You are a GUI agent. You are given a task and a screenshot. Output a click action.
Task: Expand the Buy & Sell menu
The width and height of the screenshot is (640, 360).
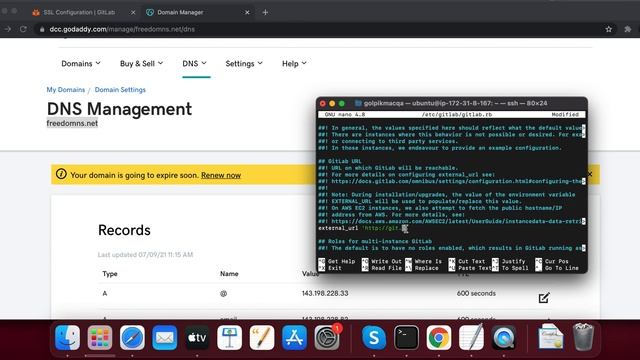point(141,64)
